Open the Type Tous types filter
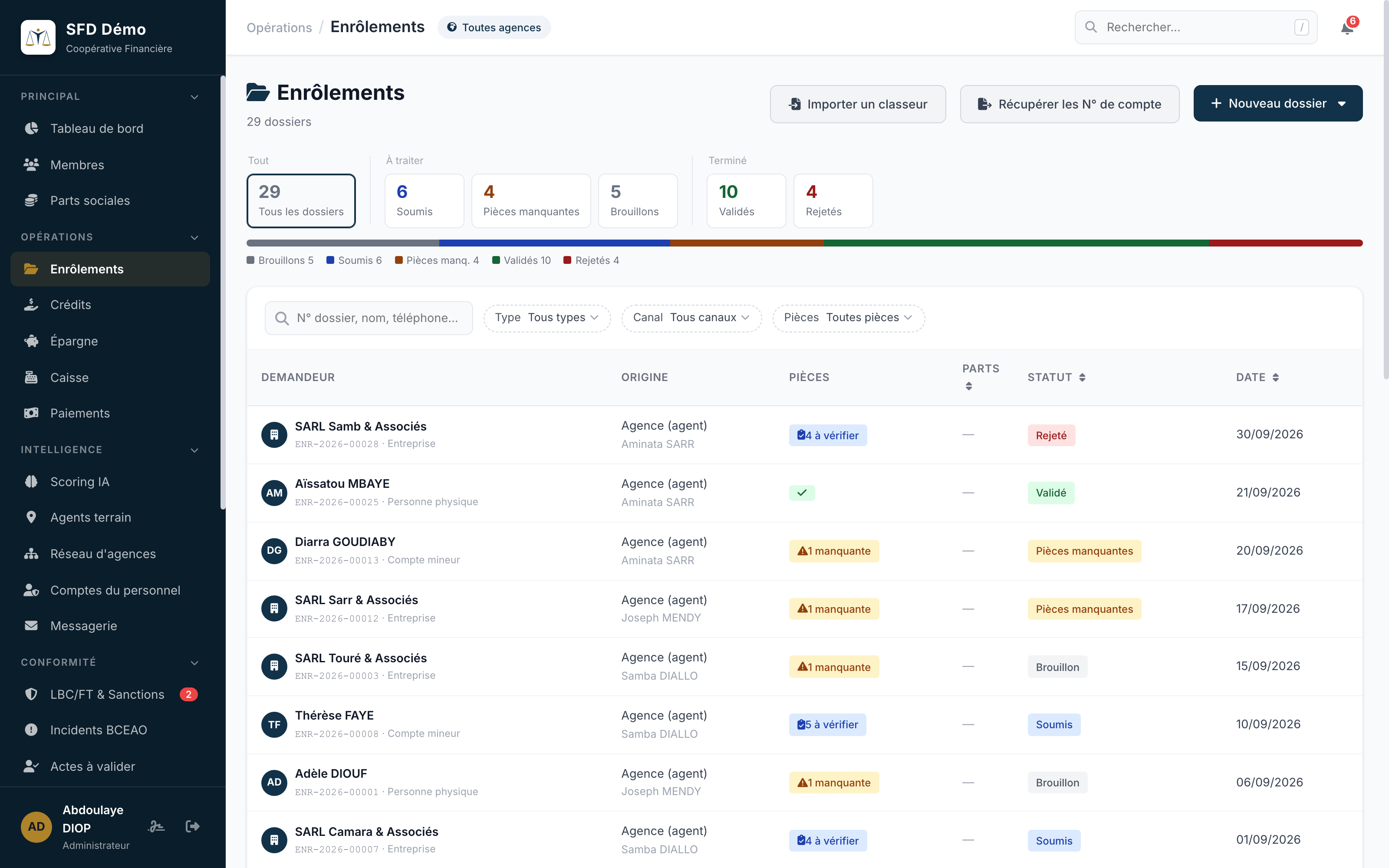The height and width of the screenshot is (868, 1389). (x=547, y=318)
